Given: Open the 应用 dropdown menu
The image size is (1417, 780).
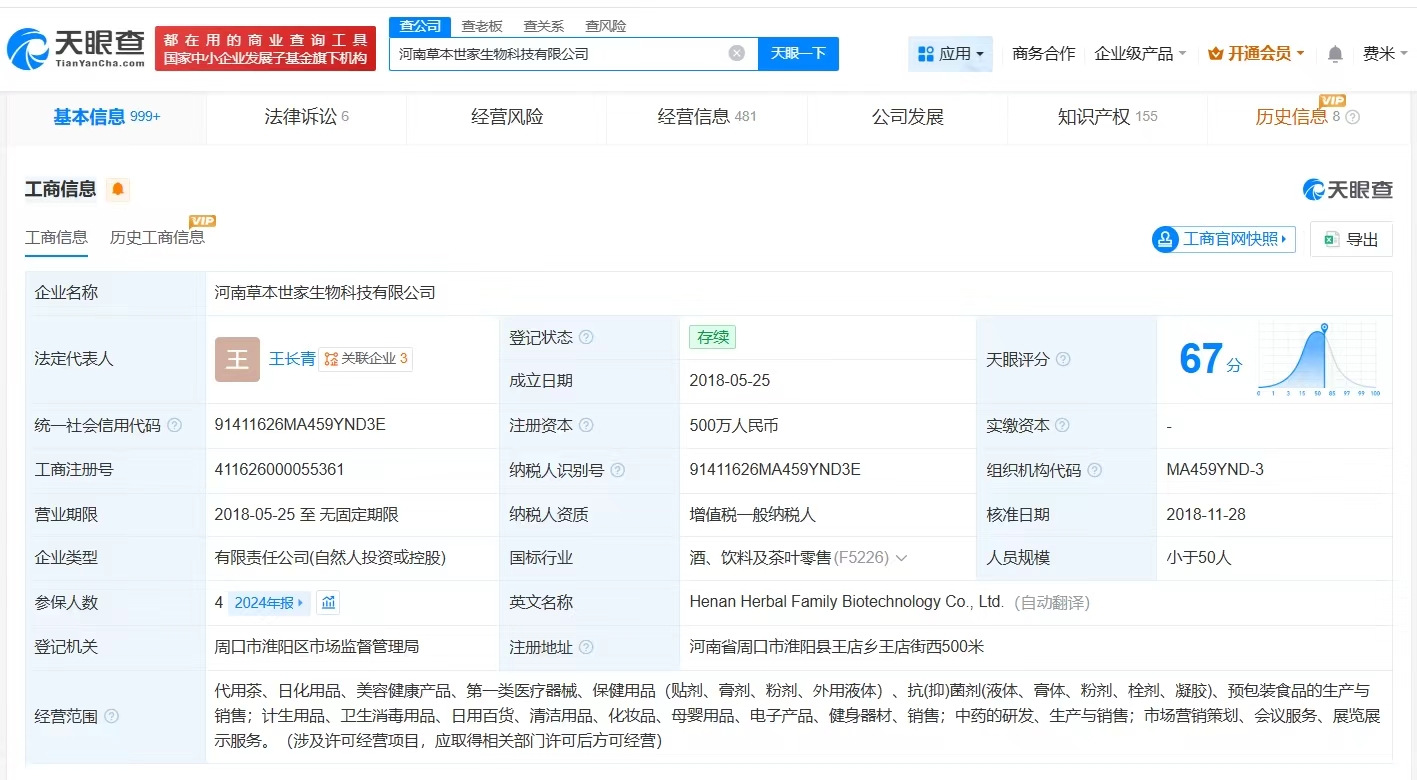Looking at the screenshot, I should tap(950, 54).
